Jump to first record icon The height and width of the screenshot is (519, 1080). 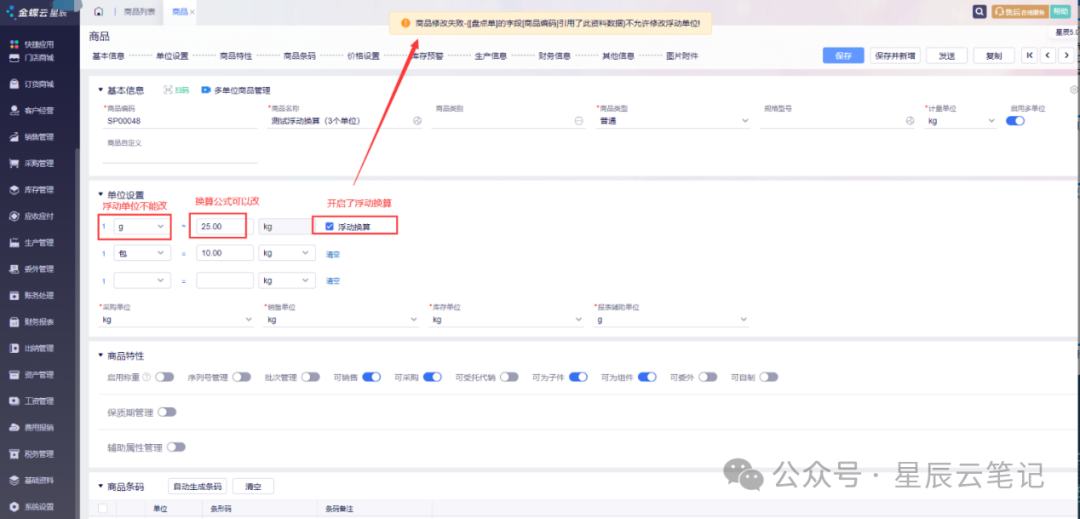(1030, 56)
